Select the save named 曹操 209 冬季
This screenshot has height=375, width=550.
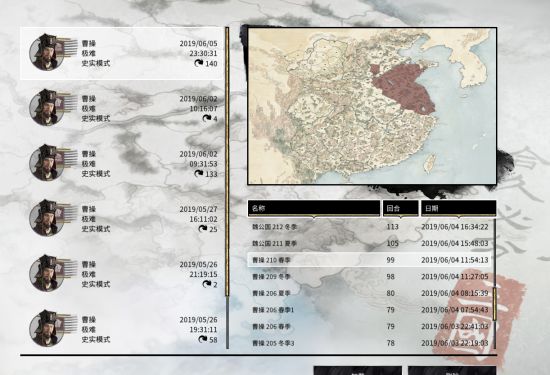tap(370, 277)
